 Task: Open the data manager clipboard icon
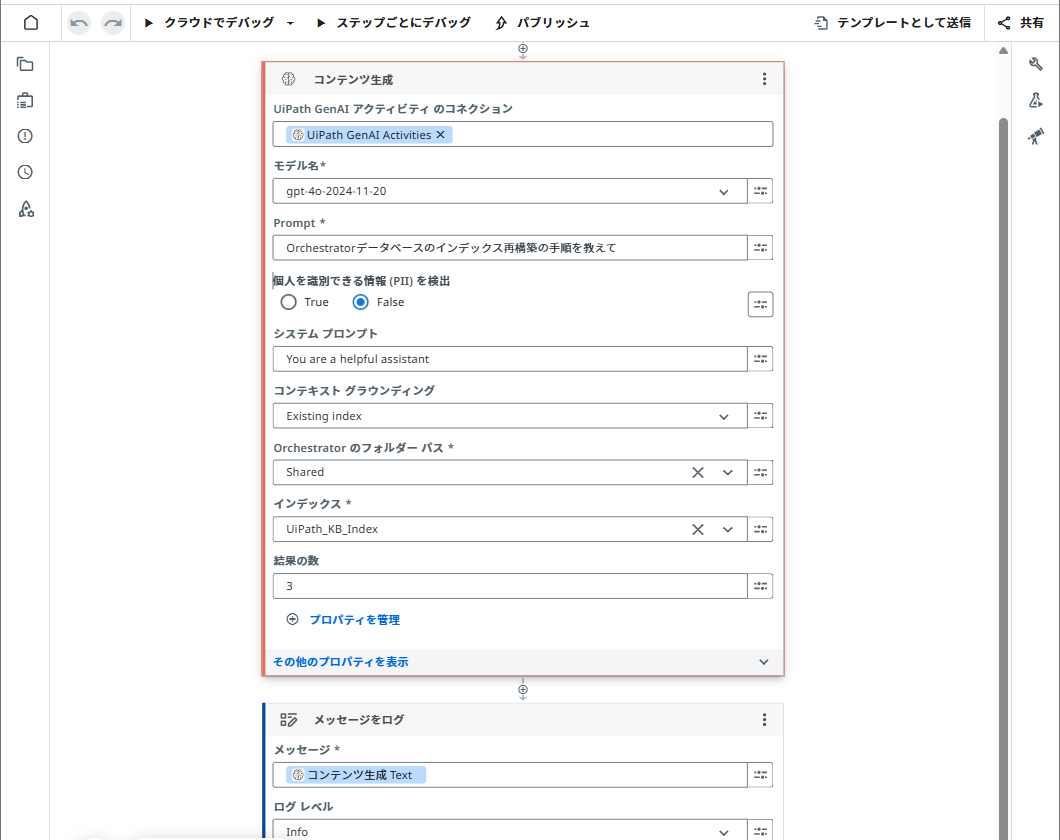[25, 101]
